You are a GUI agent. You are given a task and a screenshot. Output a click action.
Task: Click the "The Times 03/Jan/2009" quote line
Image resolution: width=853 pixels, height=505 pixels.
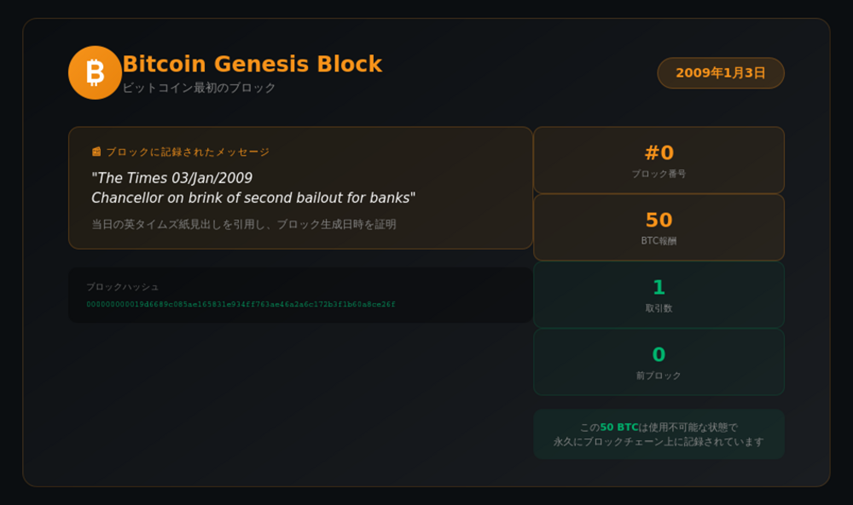tap(172, 178)
